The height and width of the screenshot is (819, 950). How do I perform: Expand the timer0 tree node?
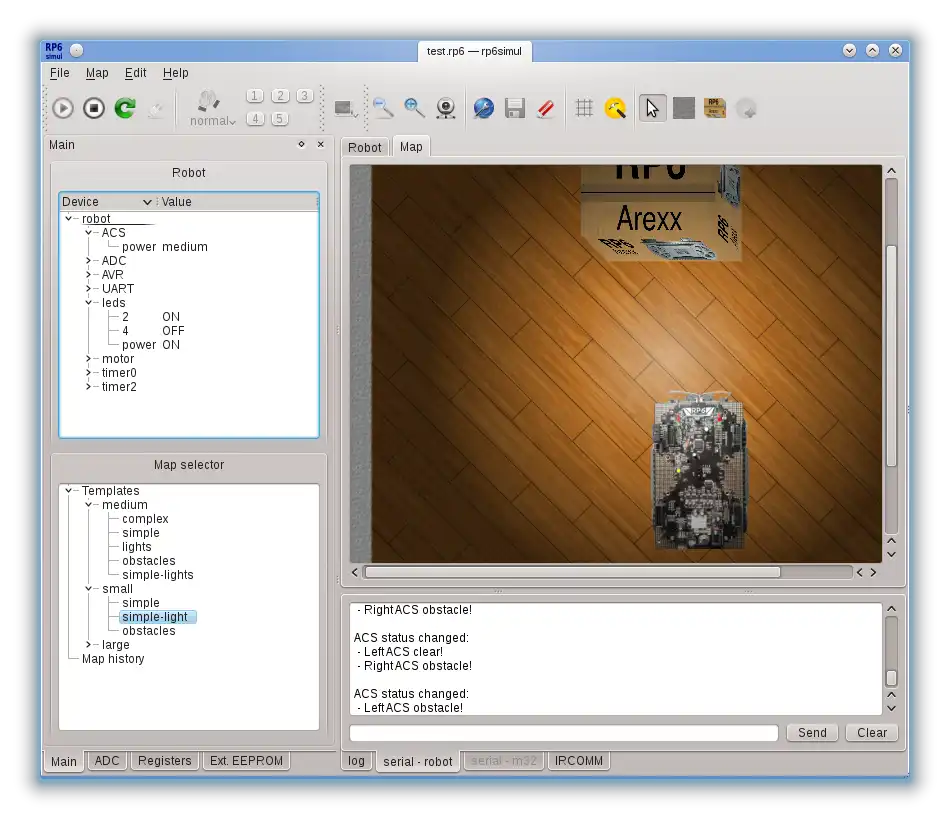click(x=88, y=373)
